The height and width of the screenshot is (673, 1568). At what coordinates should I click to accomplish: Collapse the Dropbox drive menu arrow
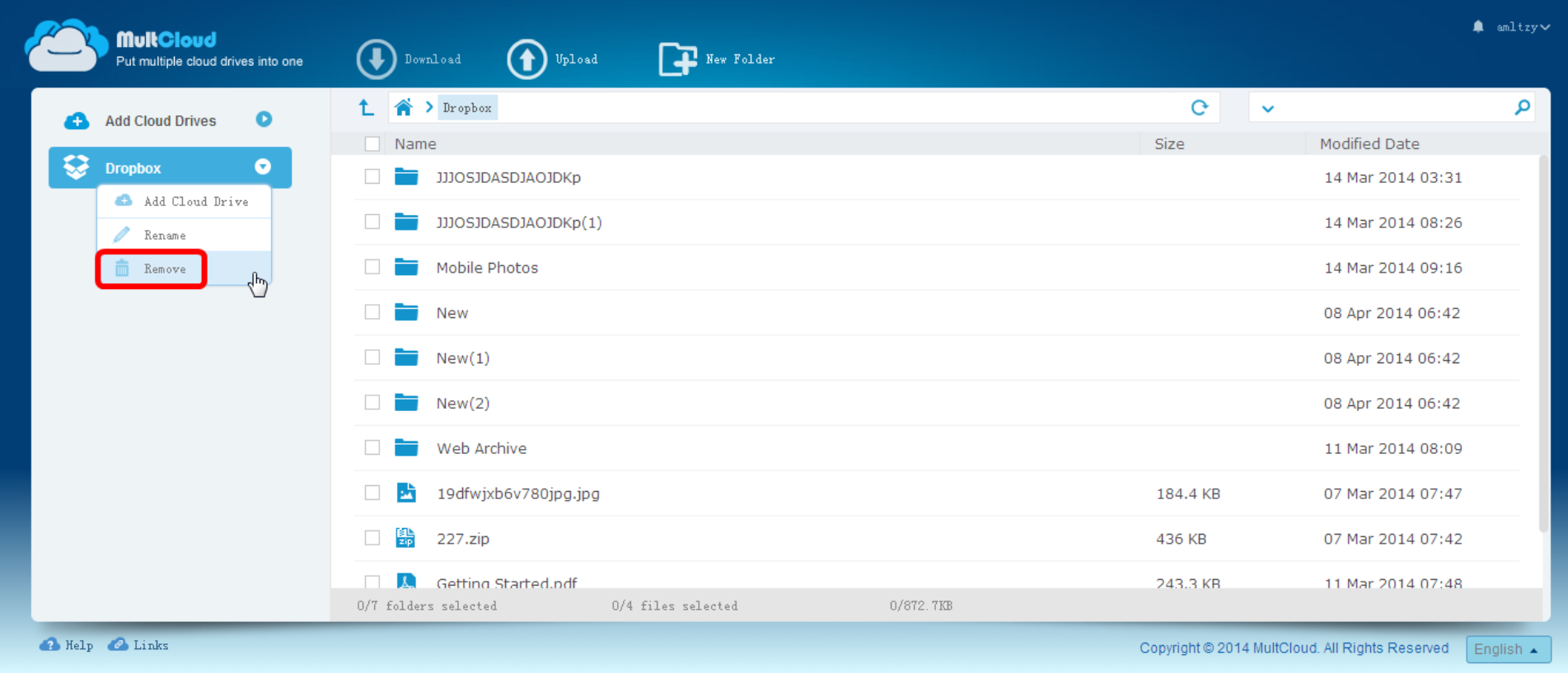(x=263, y=167)
